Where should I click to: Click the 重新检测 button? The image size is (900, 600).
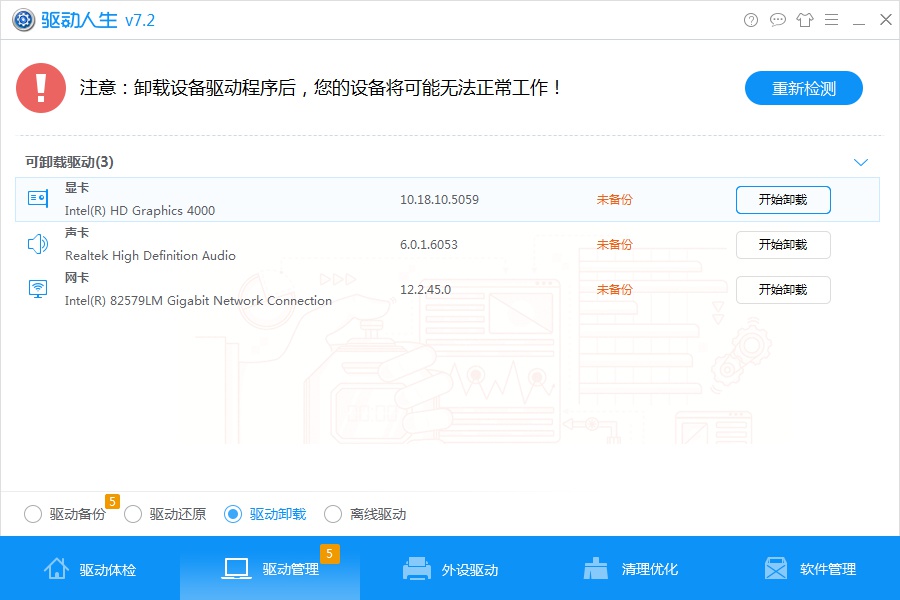coord(803,88)
